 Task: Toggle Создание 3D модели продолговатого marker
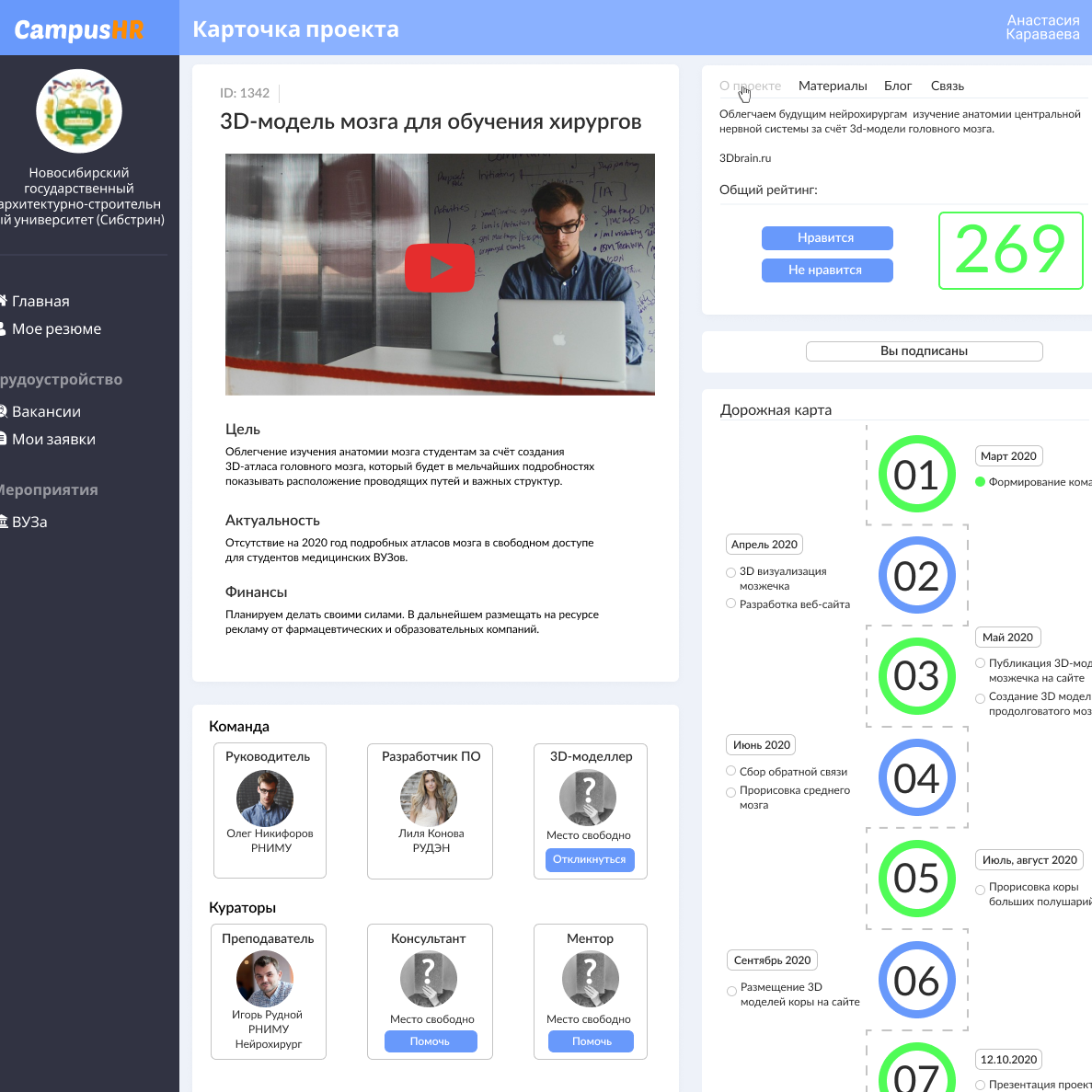(980, 698)
